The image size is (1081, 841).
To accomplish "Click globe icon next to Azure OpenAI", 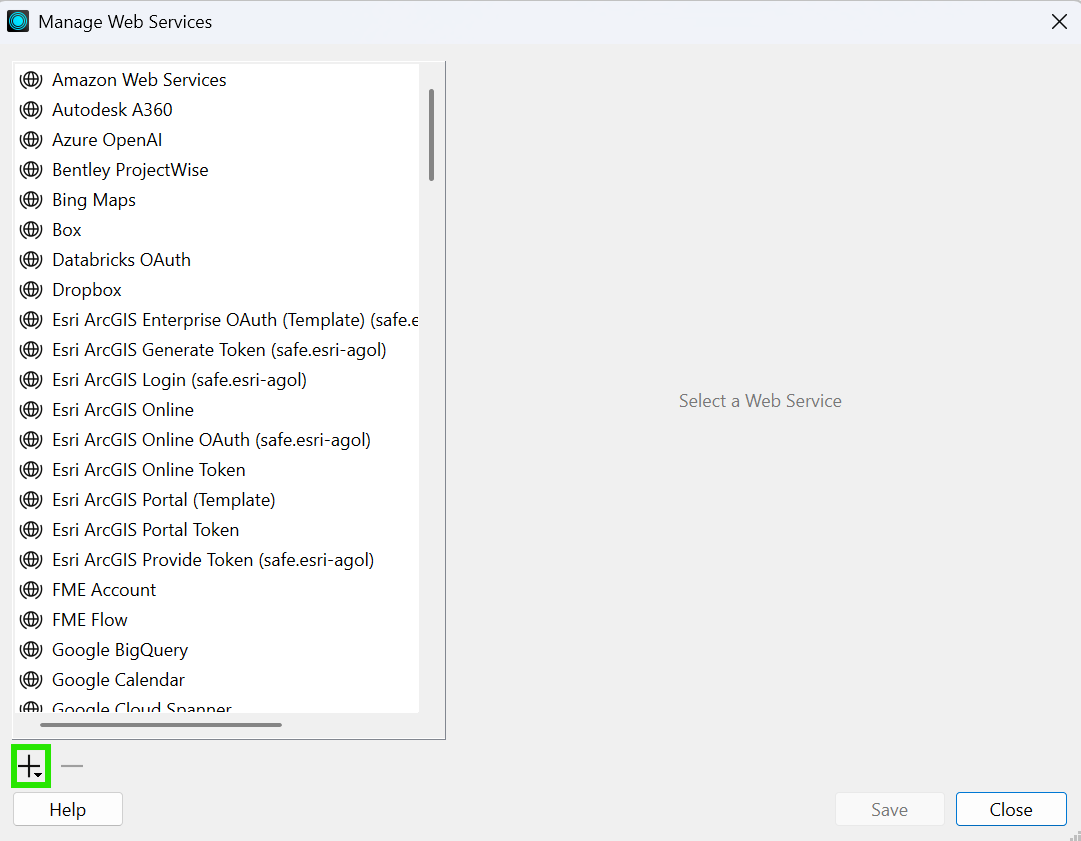I will click(31, 140).
